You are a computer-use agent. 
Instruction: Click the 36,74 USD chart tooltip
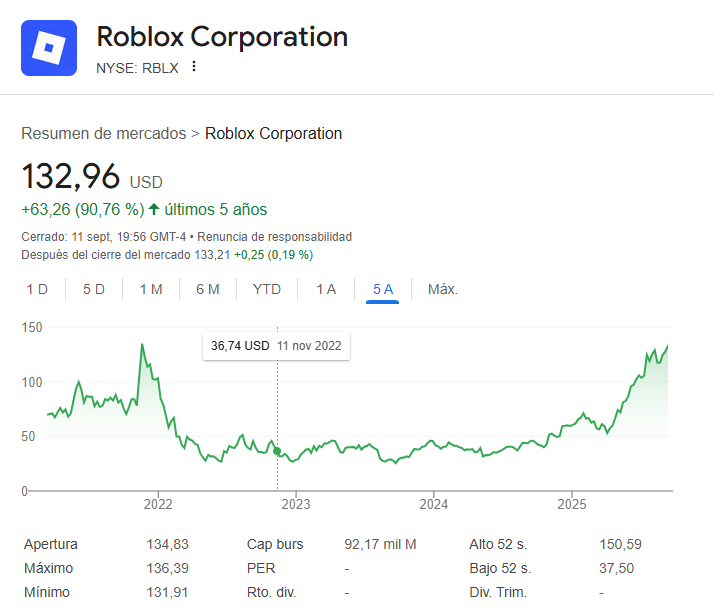[276, 346]
